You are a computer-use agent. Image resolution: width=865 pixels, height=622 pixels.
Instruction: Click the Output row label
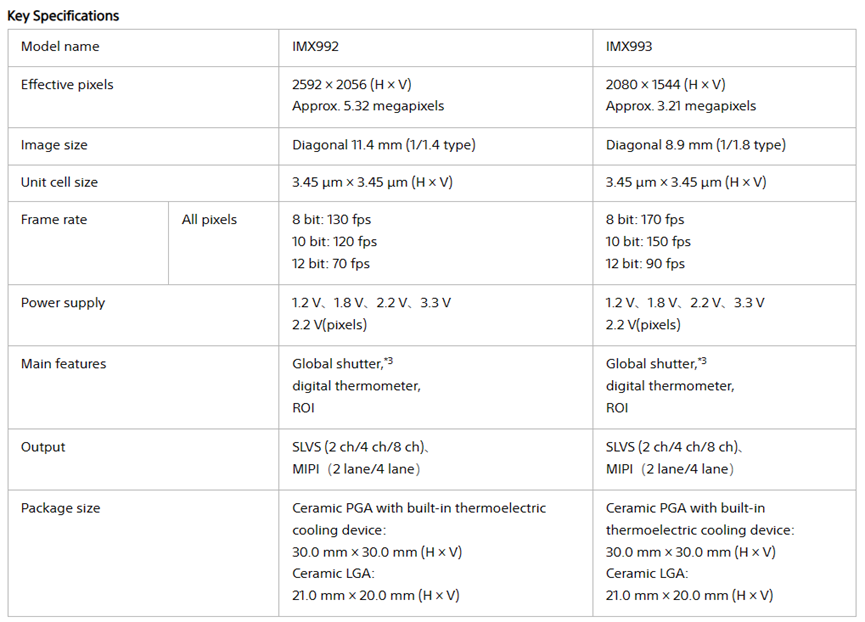[43, 447]
